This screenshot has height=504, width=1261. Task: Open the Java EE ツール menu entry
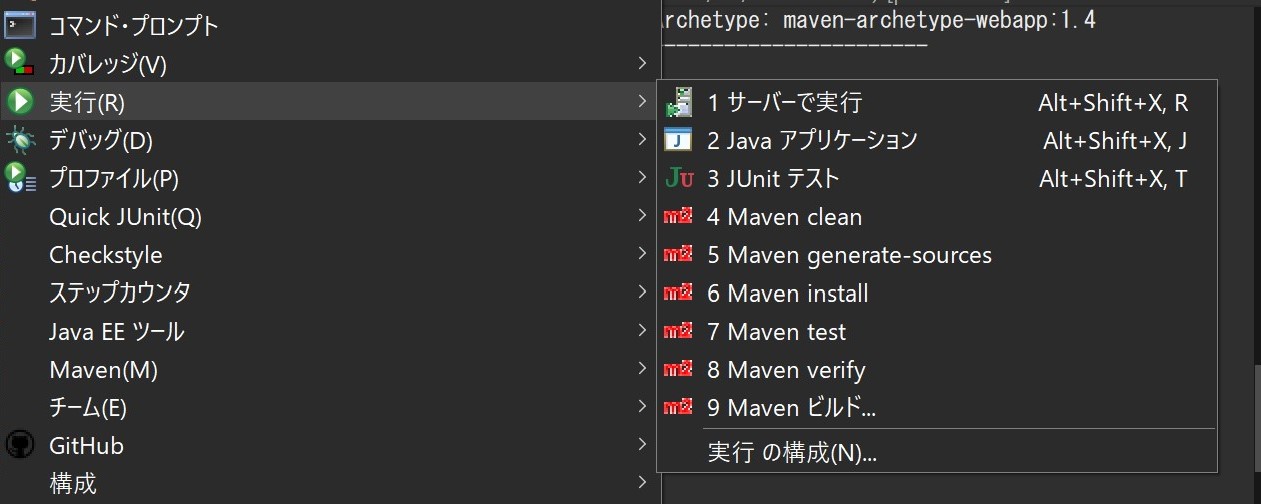click(x=328, y=331)
